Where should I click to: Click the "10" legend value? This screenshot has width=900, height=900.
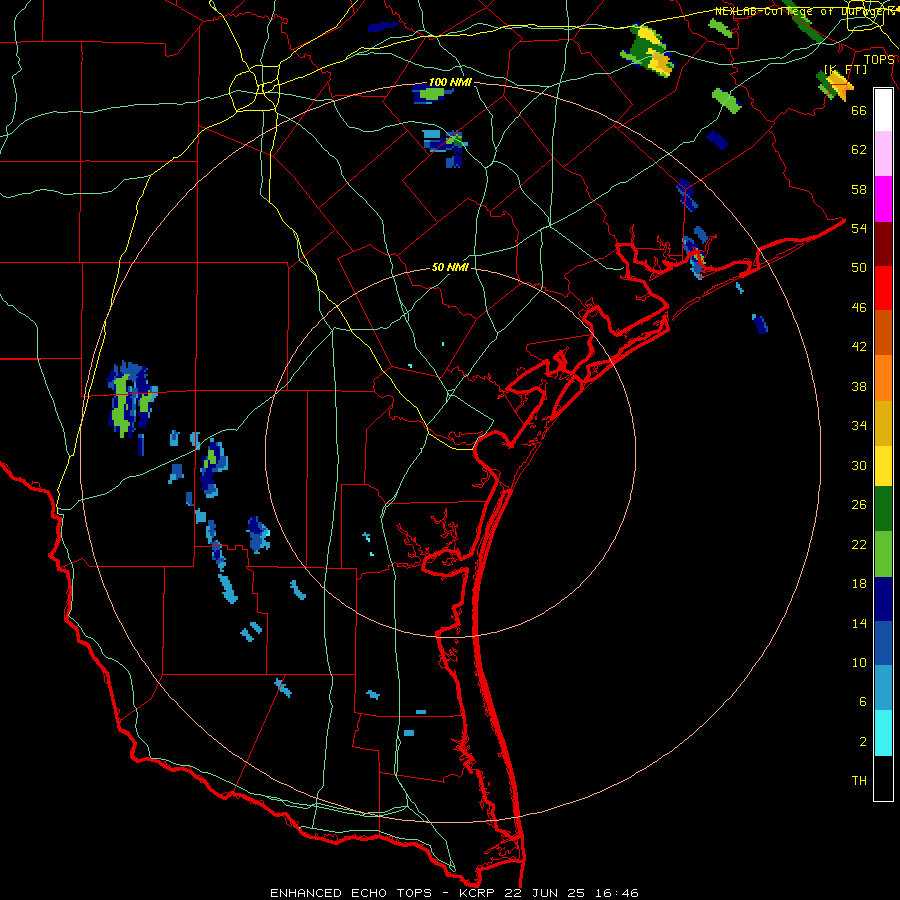(859, 662)
